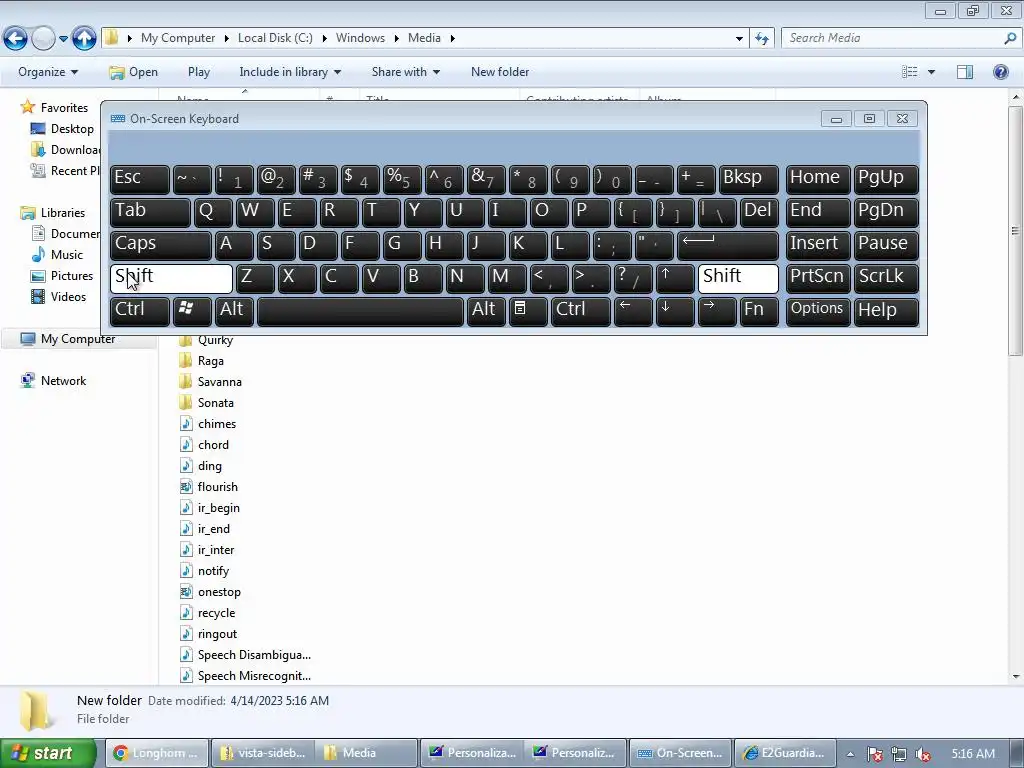Expand the Local Disk (C:) breadcrumb arrow

[x=324, y=39]
